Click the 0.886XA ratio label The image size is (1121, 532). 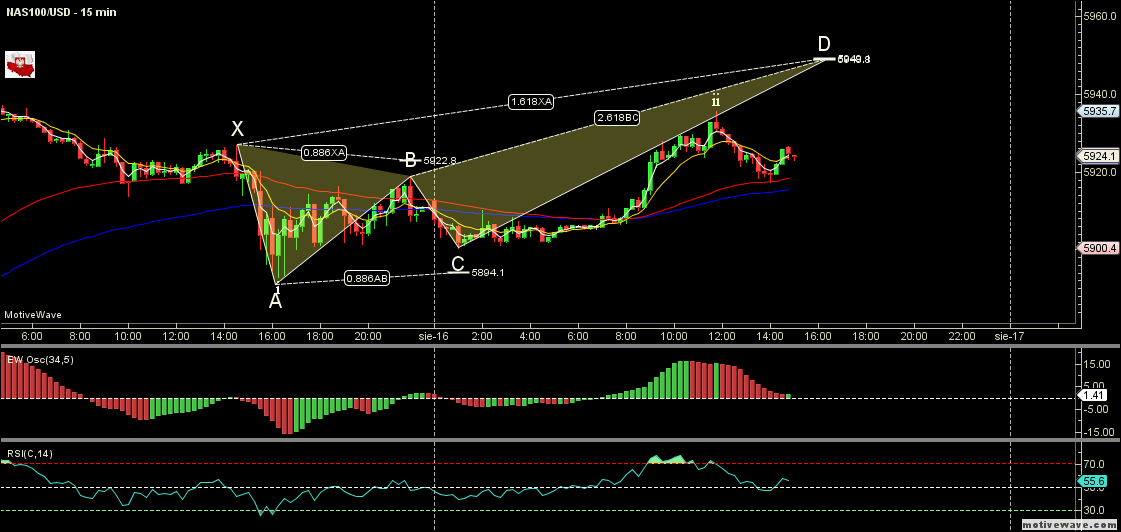click(x=324, y=152)
